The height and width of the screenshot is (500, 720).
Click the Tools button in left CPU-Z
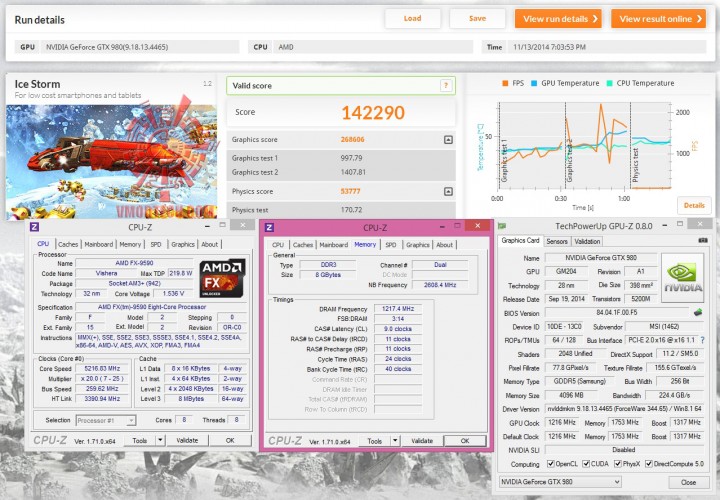[x=140, y=440]
